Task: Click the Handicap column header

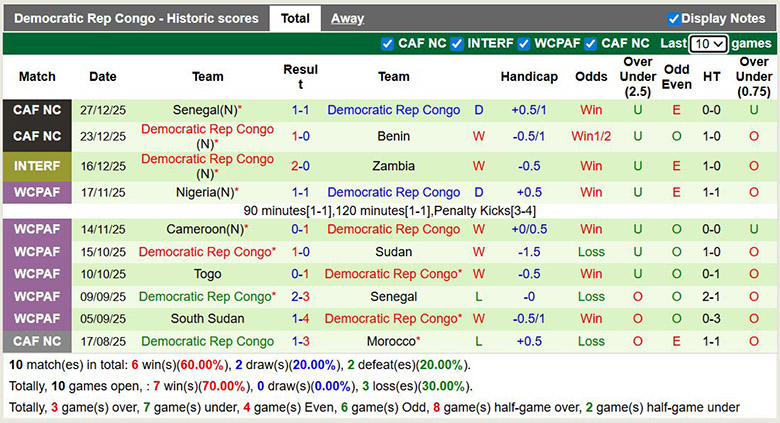Action: (528, 77)
